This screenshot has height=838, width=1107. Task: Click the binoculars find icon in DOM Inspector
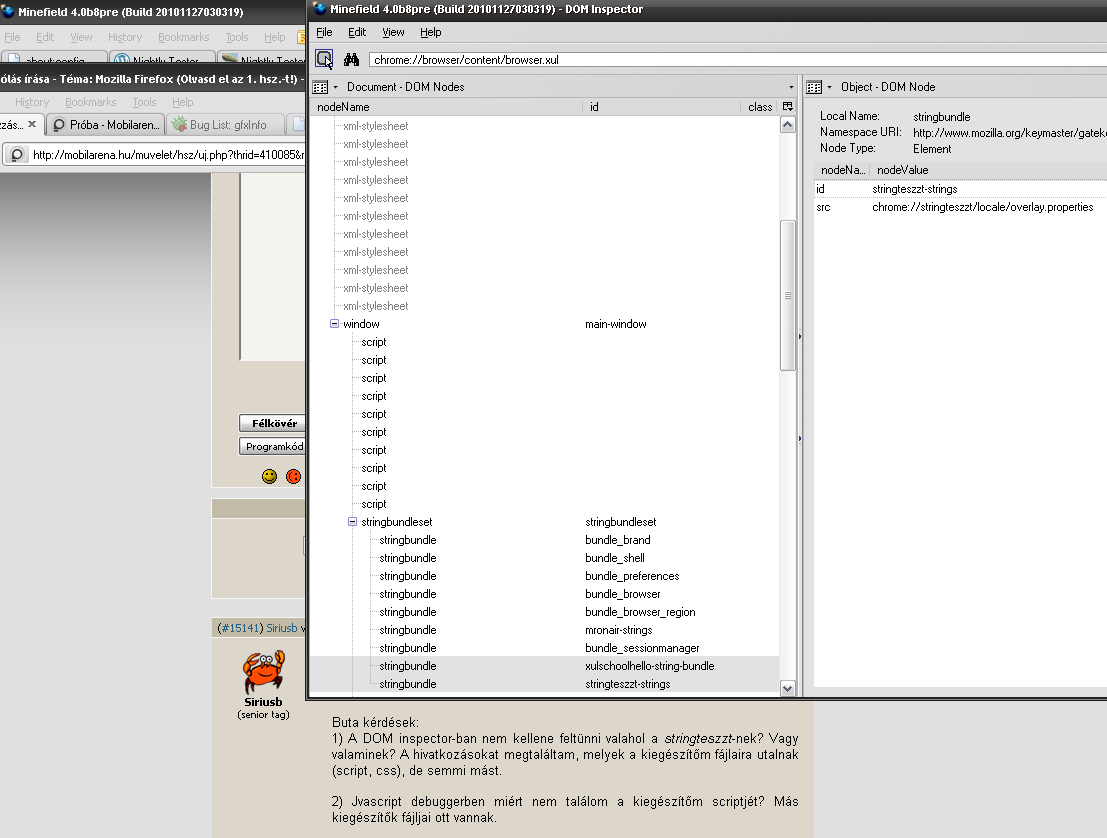click(x=351, y=59)
